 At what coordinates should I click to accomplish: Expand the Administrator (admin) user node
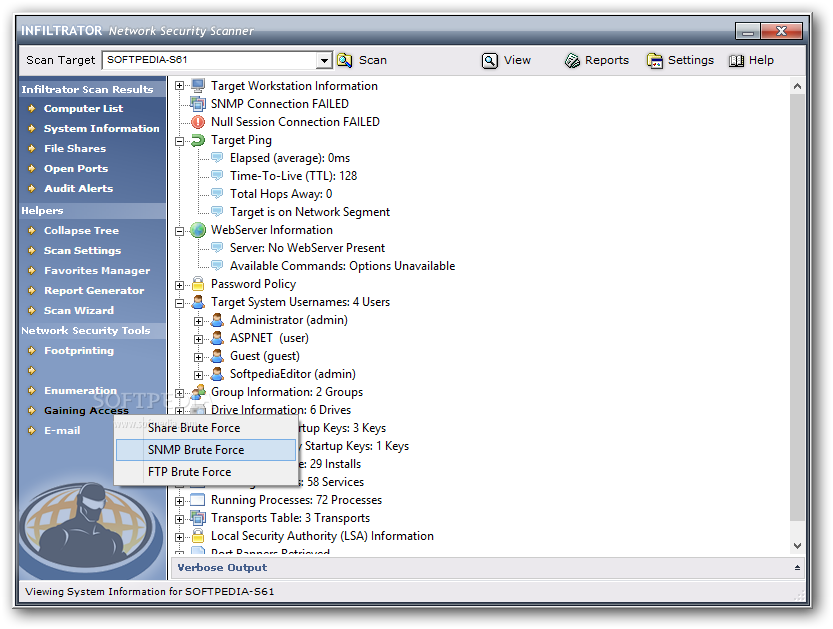pyautogui.click(x=198, y=321)
